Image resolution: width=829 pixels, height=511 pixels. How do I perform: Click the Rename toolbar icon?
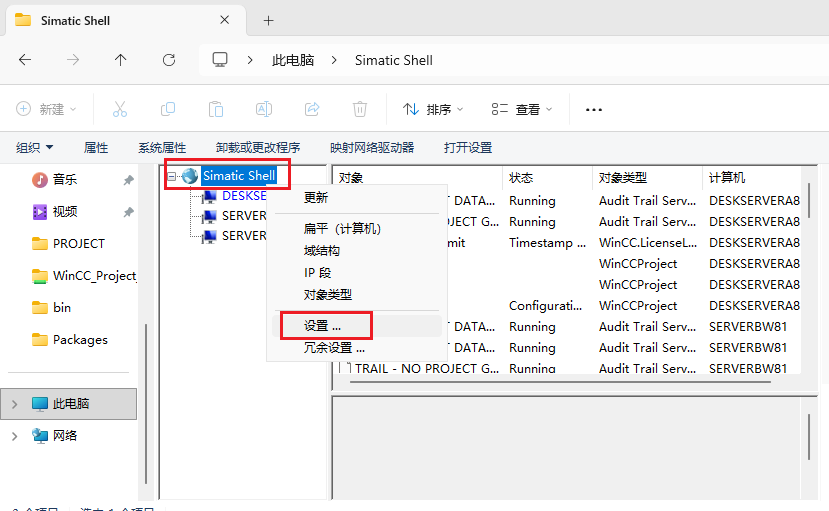tap(264, 109)
